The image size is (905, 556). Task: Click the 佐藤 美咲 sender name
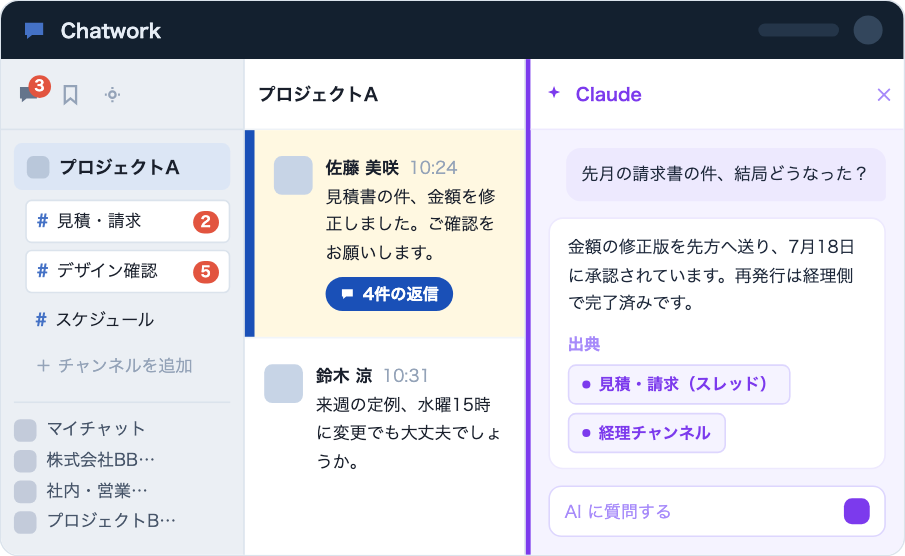point(362,168)
